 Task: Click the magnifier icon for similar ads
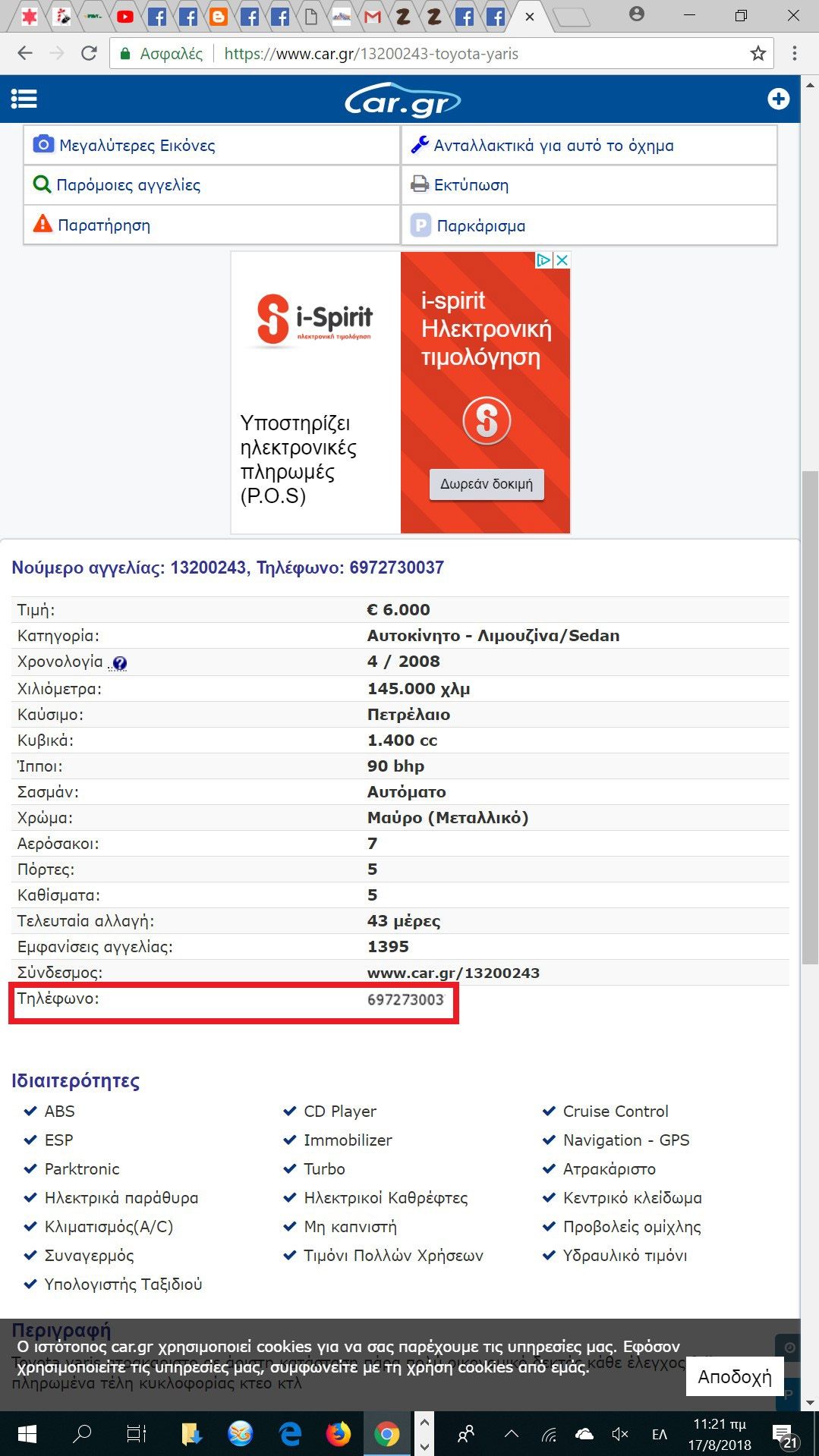tap(42, 184)
